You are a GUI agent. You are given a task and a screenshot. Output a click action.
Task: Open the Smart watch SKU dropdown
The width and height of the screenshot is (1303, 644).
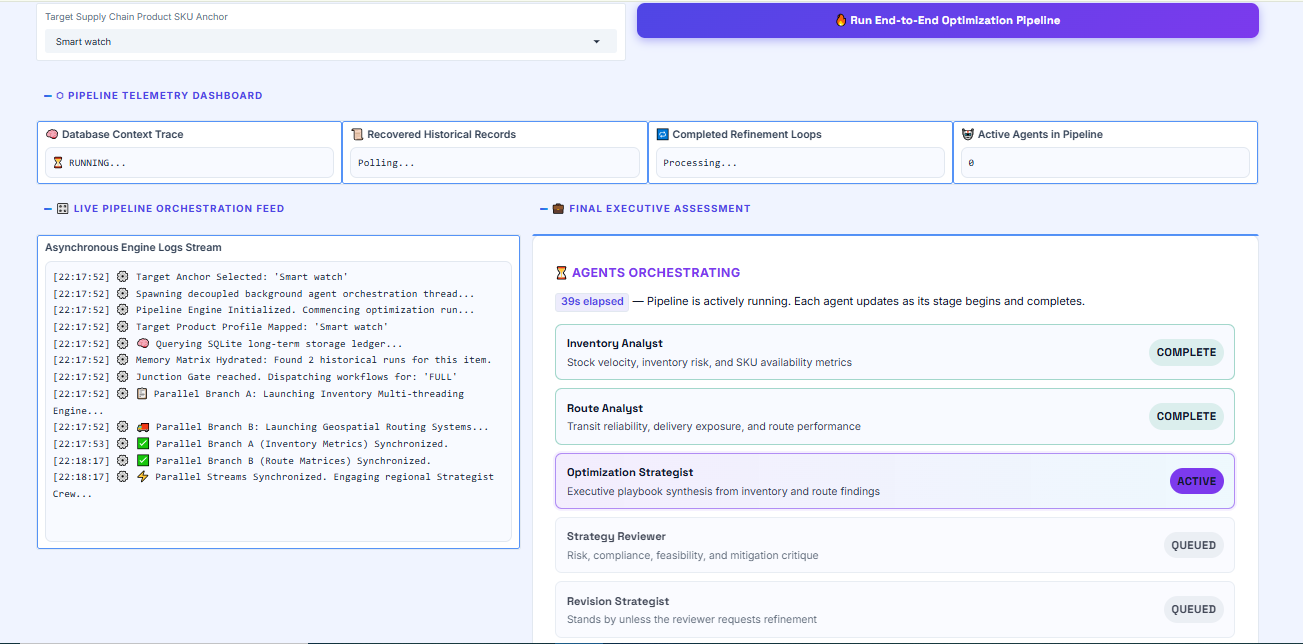click(330, 41)
